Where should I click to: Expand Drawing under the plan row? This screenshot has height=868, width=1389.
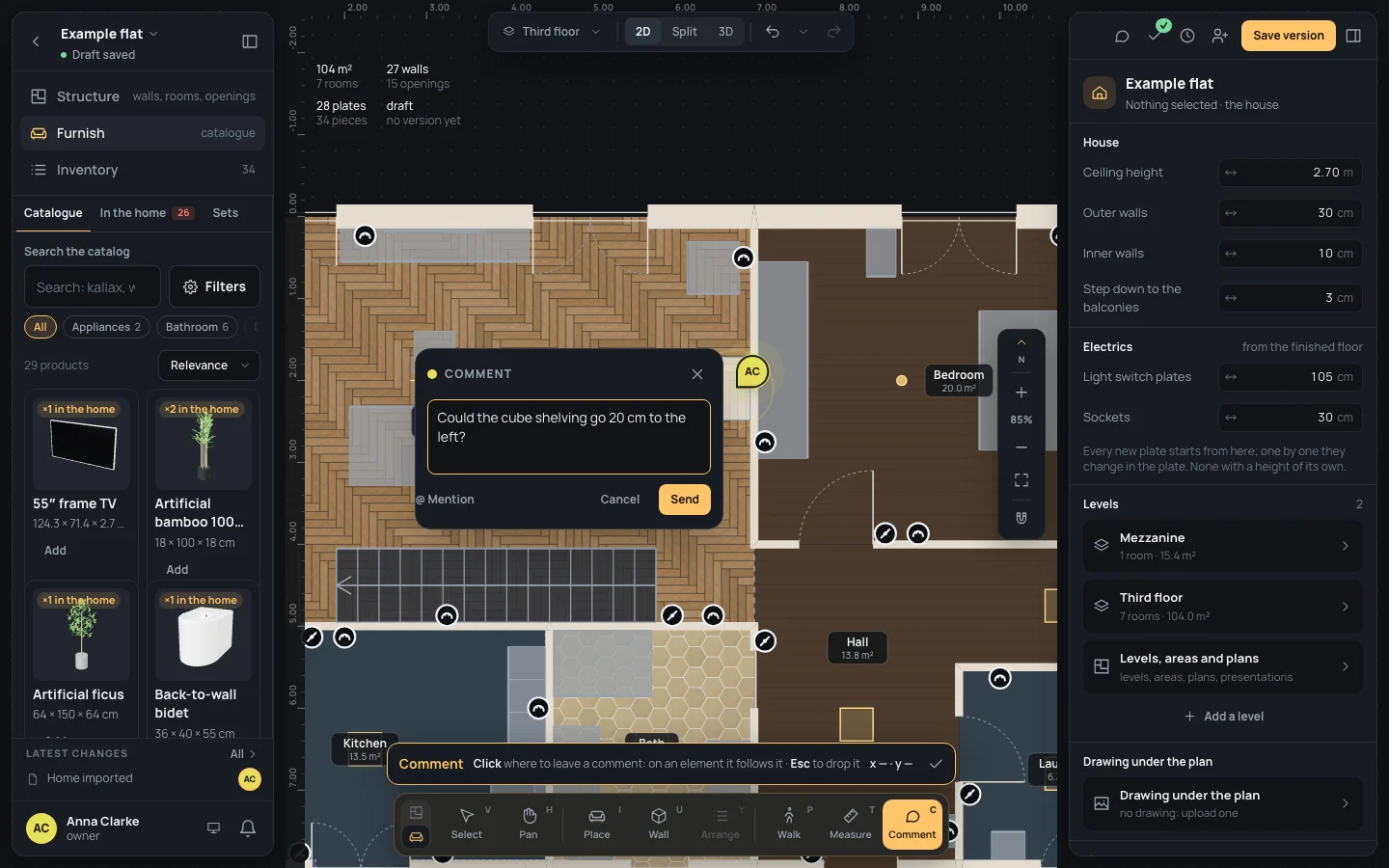click(x=1222, y=803)
